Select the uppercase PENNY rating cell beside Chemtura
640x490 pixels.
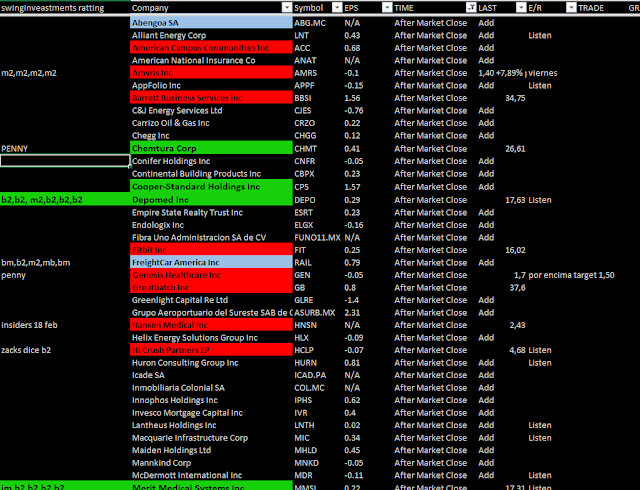point(65,149)
